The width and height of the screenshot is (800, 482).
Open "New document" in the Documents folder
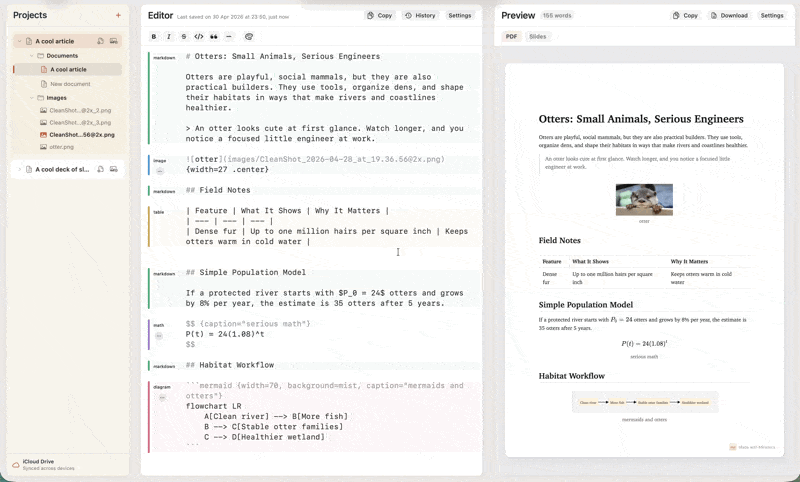coord(70,84)
